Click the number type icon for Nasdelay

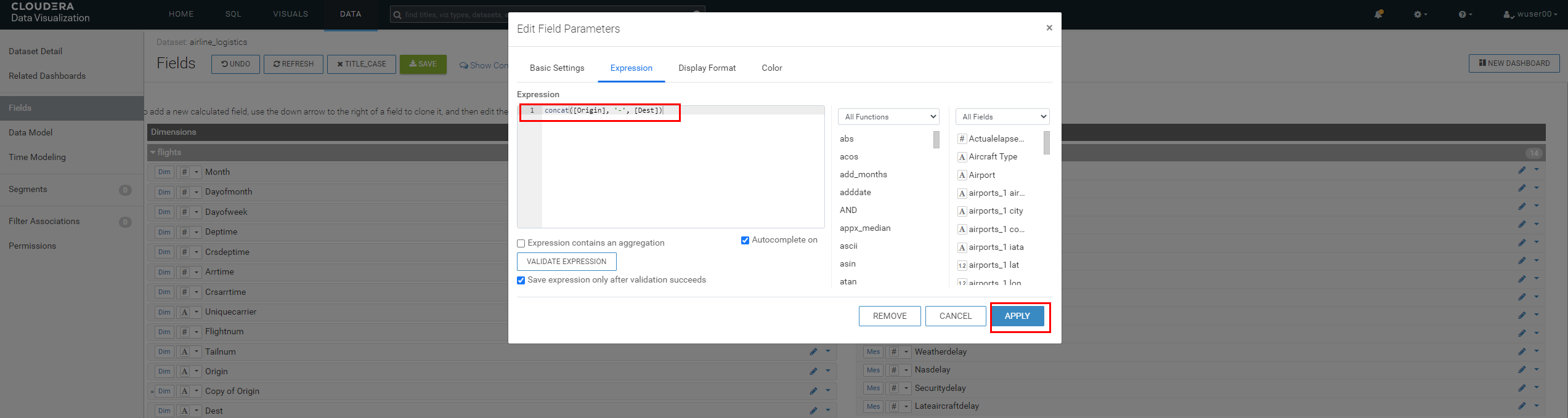tap(894, 370)
